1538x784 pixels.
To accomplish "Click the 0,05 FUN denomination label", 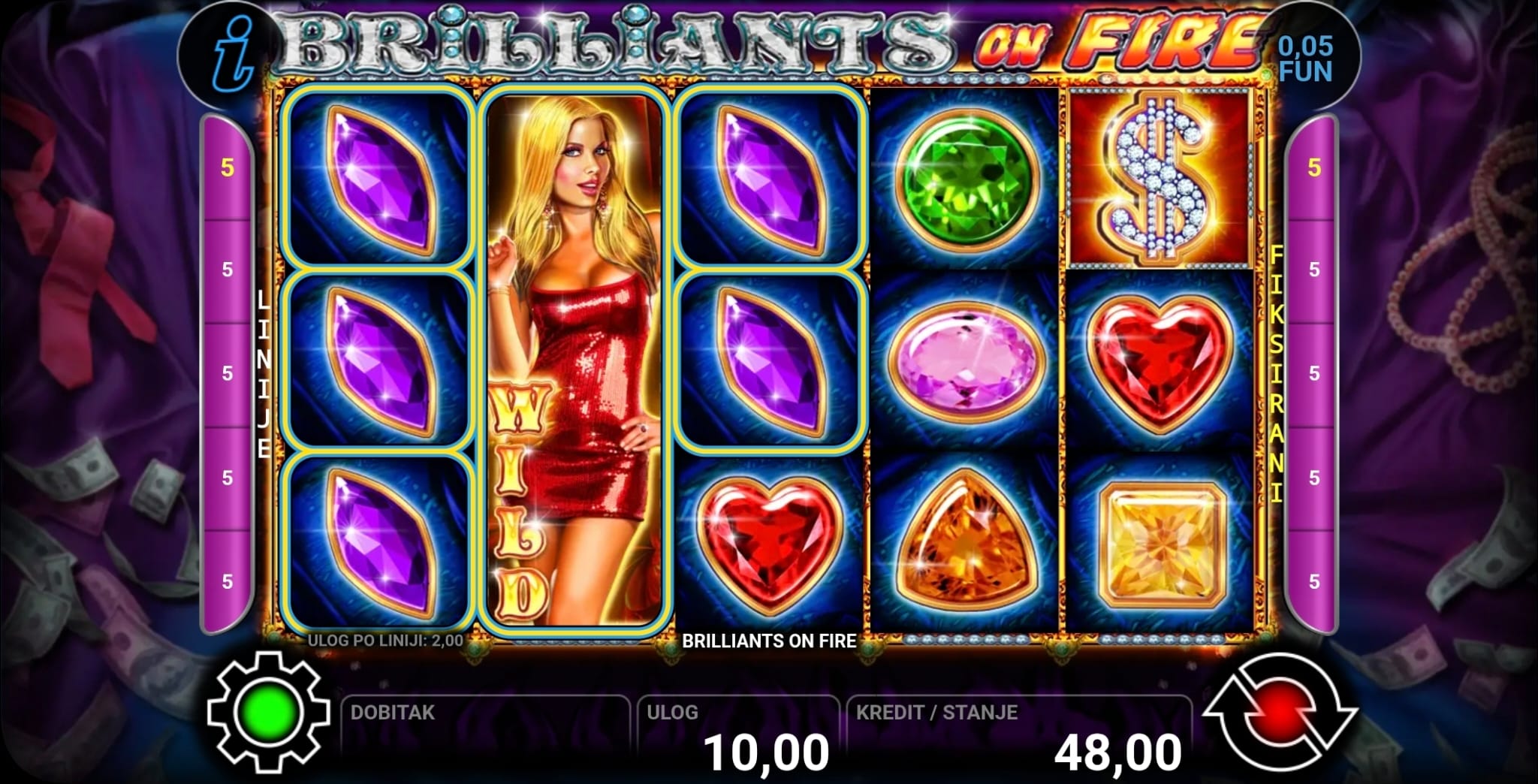I will 1305,59.
